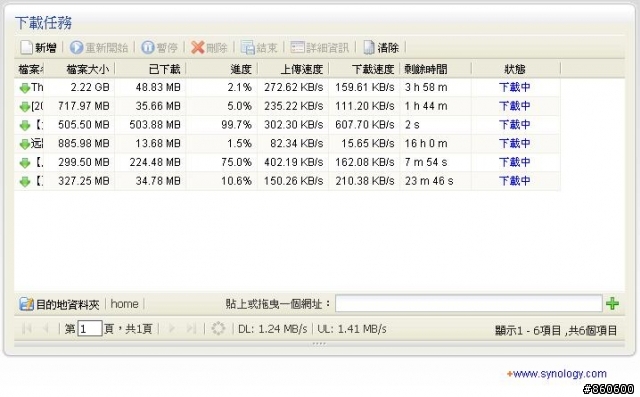Go to the previous page with the arrow

[46, 328]
